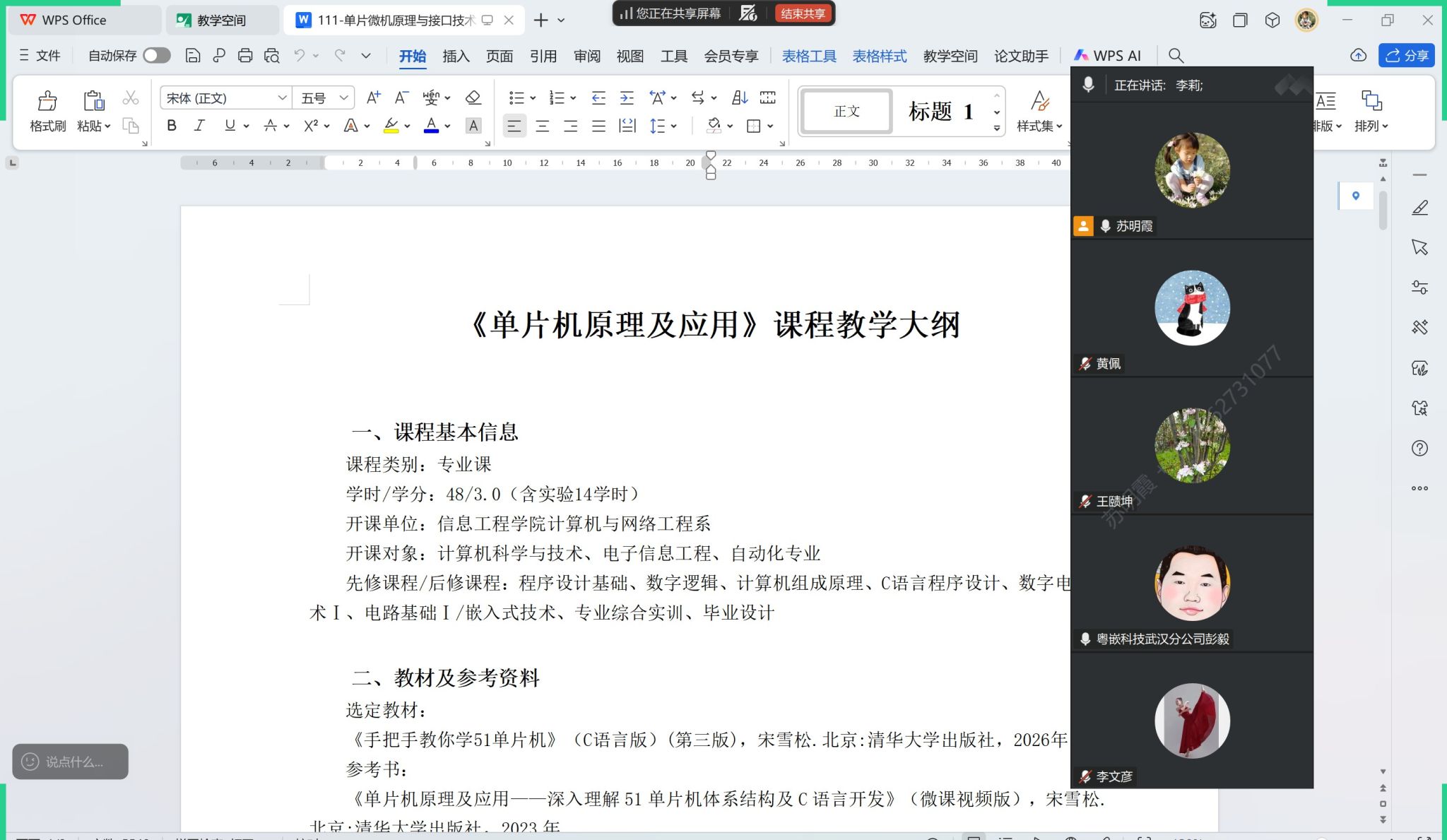Open the 审阅 ribbon tab
Viewport: 1447px width, 840px height.
[586, 56]
